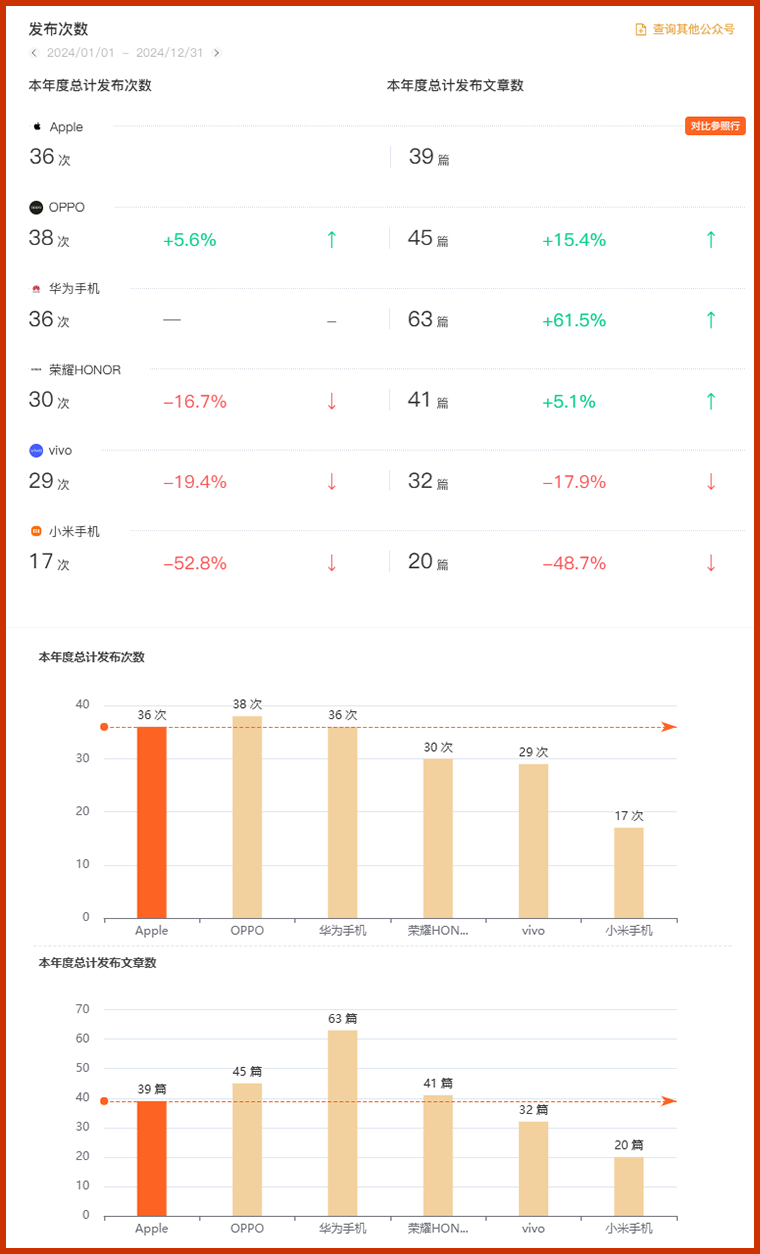This screenshot has height=1254, width=760.
Task: Click the red down arrow beside −52.8%
Action: pyautogui.click(x=332, y=563)
